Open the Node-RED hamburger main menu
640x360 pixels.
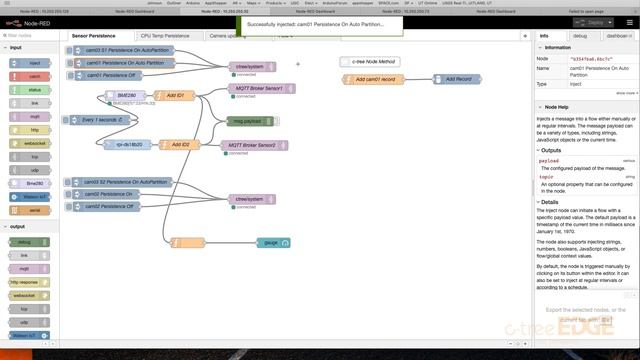click(x=629, y=22)
